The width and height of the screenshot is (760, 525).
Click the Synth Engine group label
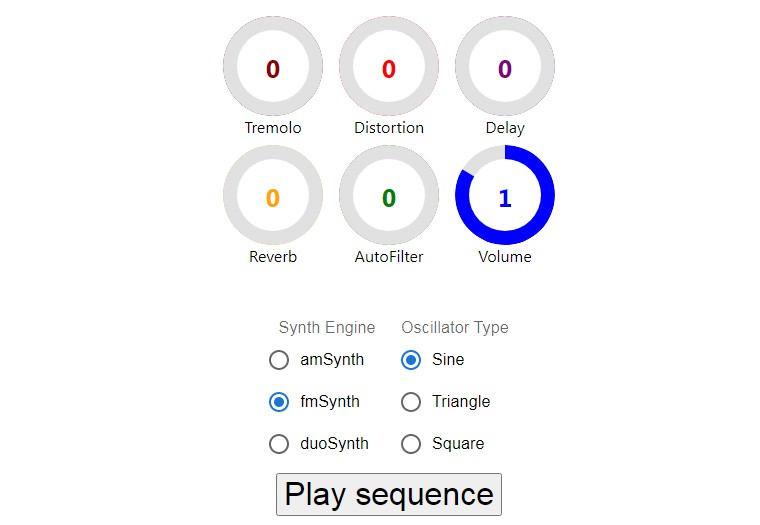click(327, 327)
